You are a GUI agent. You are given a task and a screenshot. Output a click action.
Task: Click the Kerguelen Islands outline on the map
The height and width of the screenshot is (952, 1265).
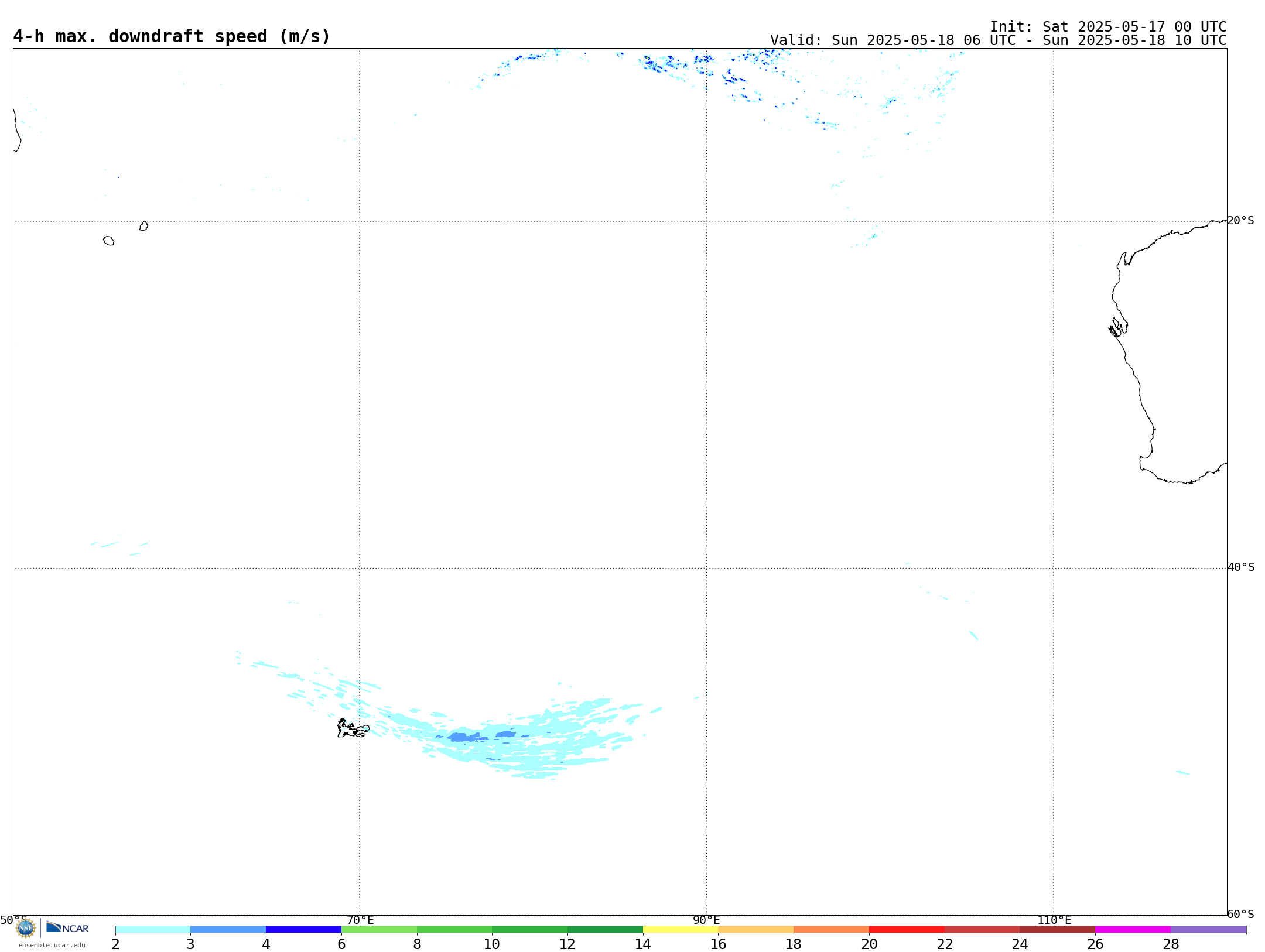click(353, 728)
